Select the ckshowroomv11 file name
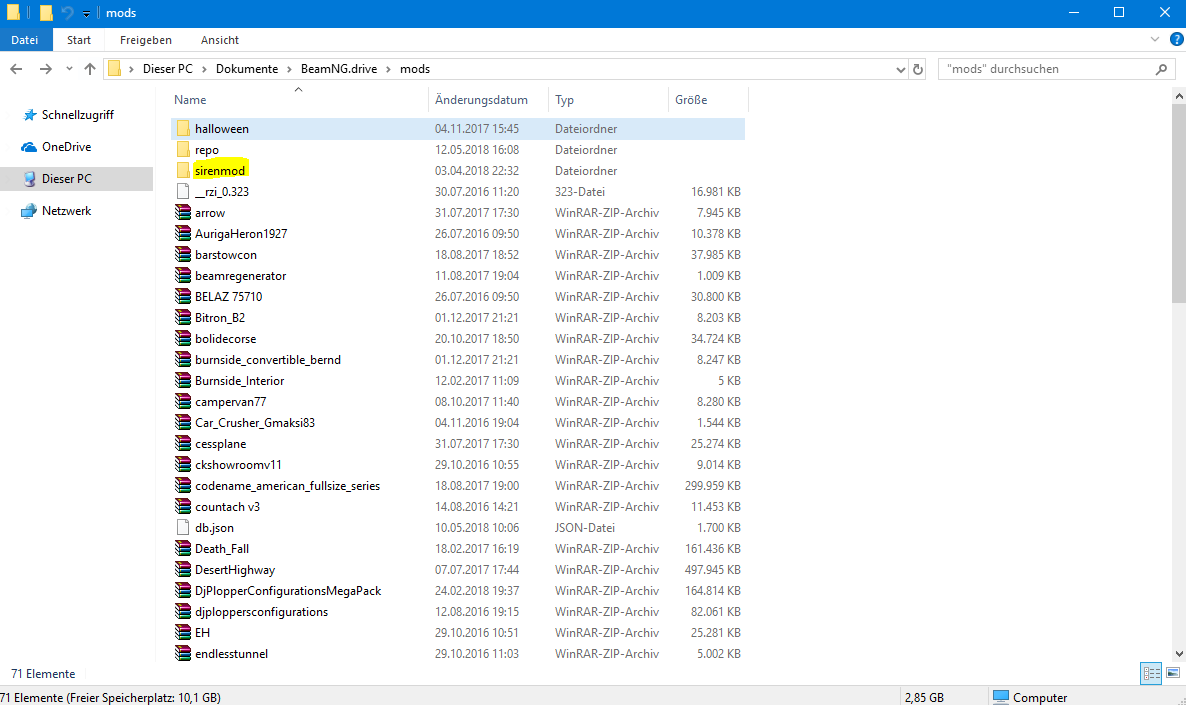1186x705 pixels. (238, 465)
